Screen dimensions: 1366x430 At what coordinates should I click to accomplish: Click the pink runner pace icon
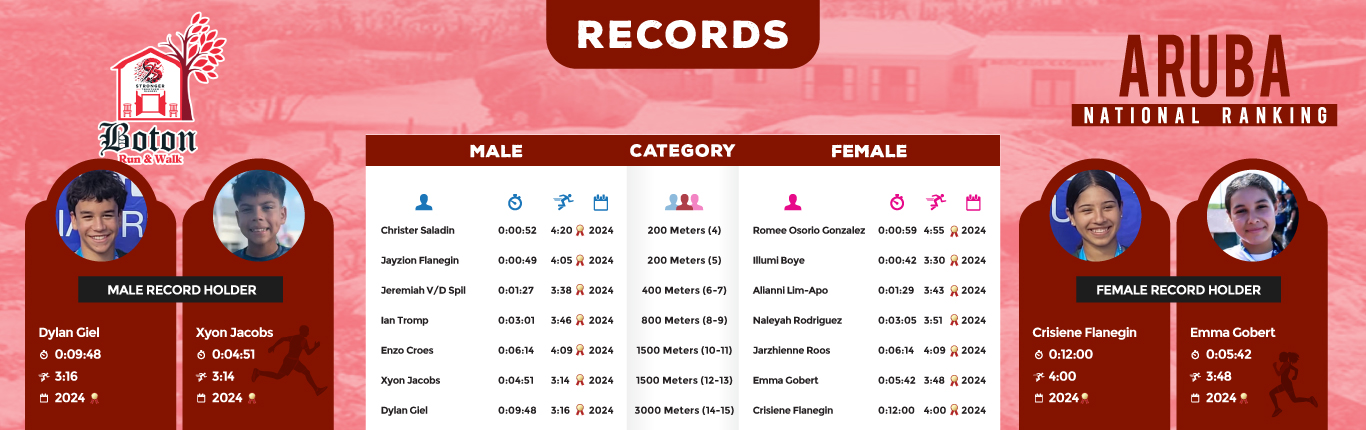[x=935, y=201]
